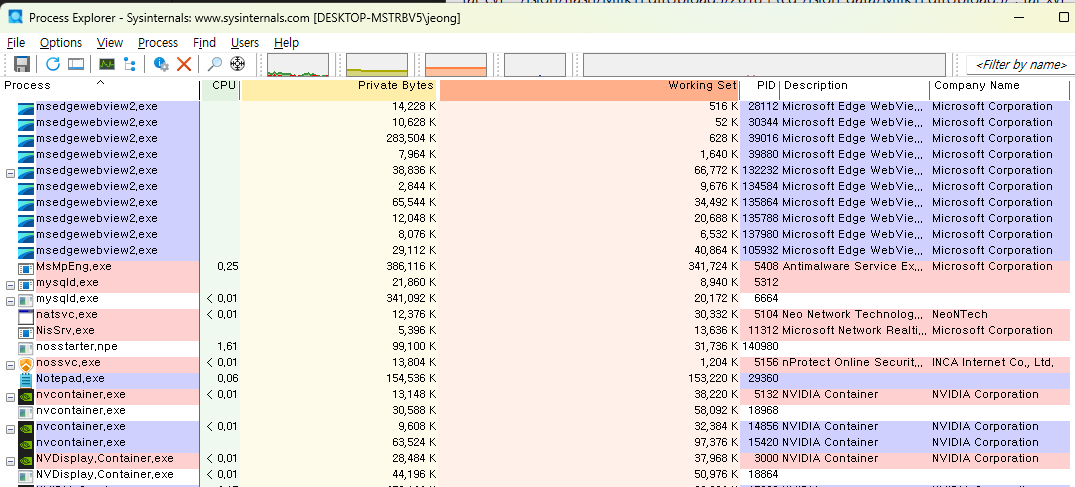
Task: Click the Refresh Now toolbar icon
Action: coord(53,64)
